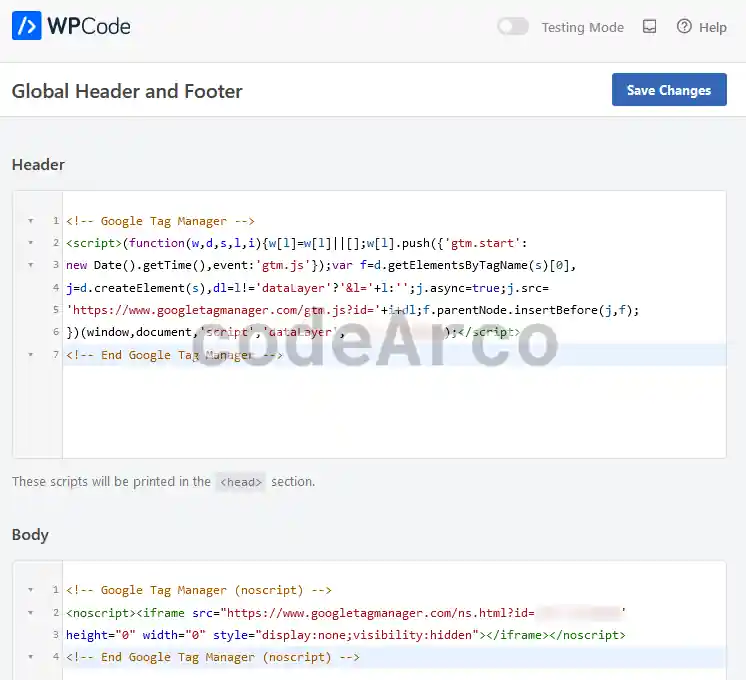
Task: Click the line starting with })(window,document
Action: 293,332
